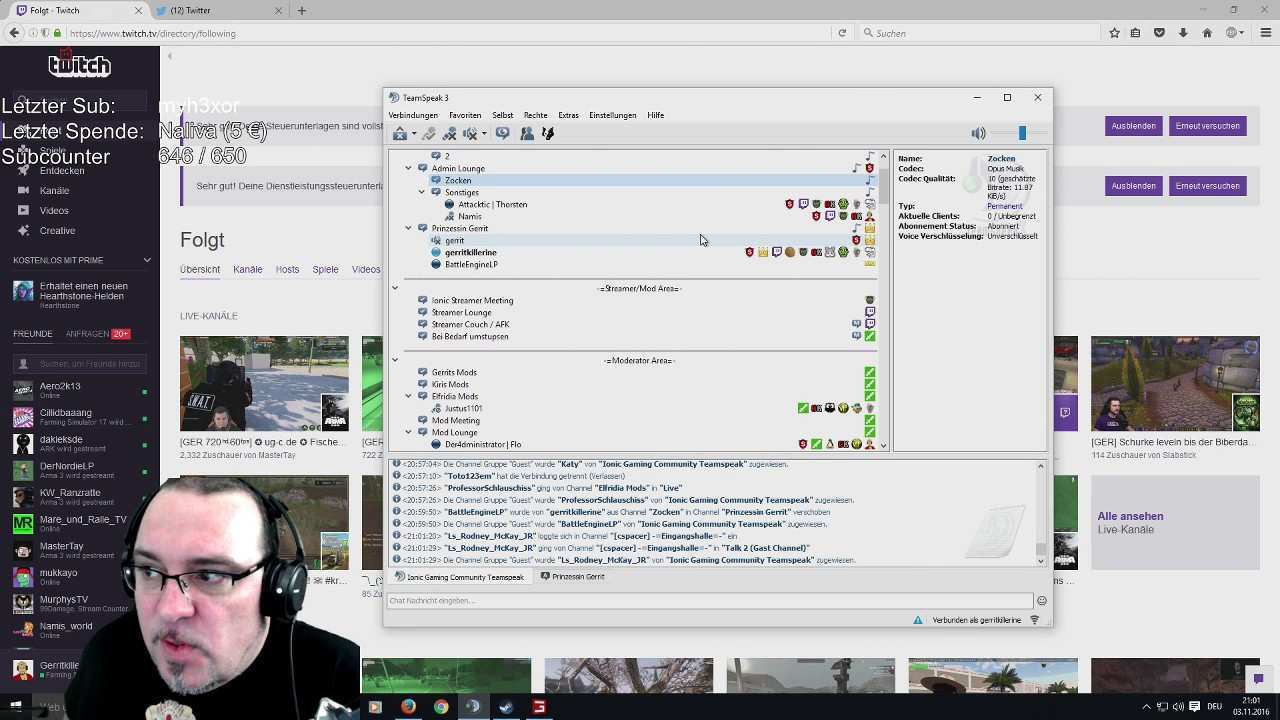The image size is (1280, 720).
Task: Collapse the Elfridia Mods channel
Action: (x=408, y=396)
